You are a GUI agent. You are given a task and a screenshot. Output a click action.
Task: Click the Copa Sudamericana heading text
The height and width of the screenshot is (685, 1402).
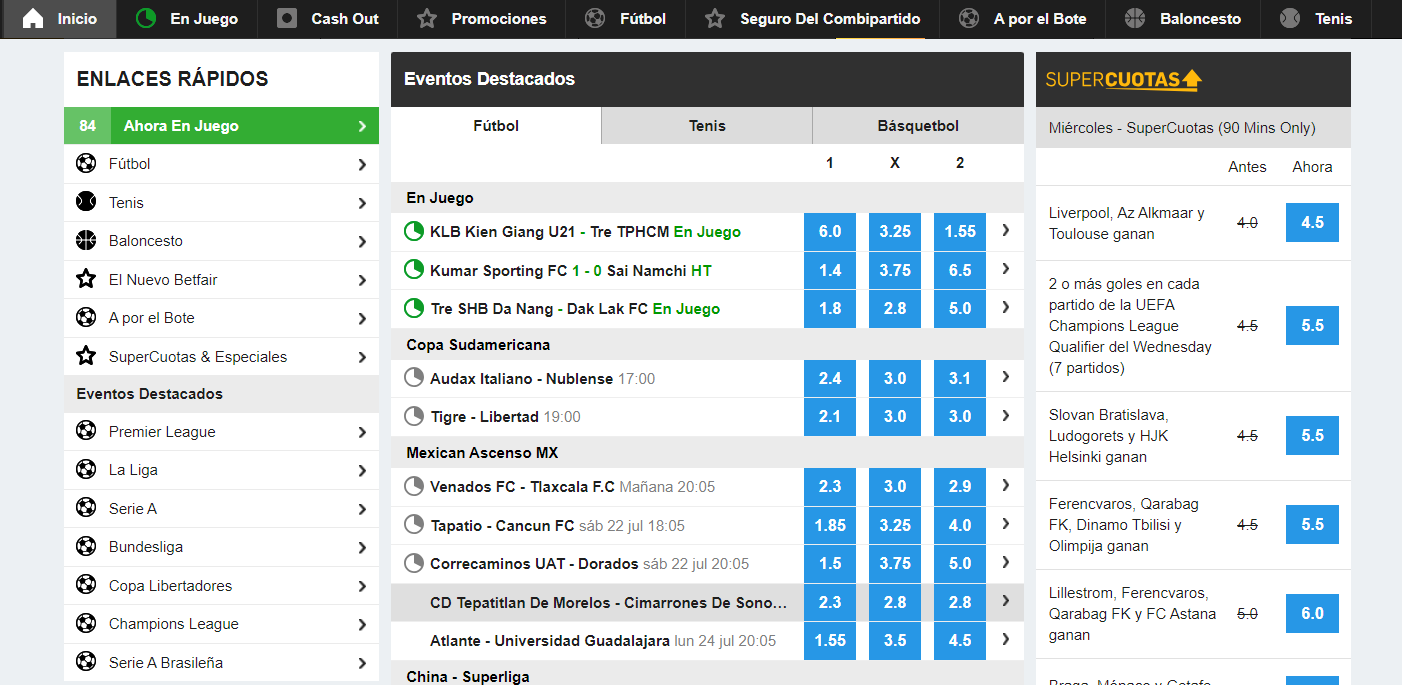(x=478, y=345)
